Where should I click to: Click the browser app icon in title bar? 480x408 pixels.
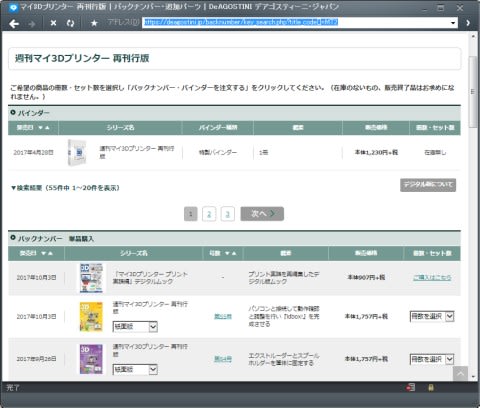pyautogui.click(x=13, y=7)
